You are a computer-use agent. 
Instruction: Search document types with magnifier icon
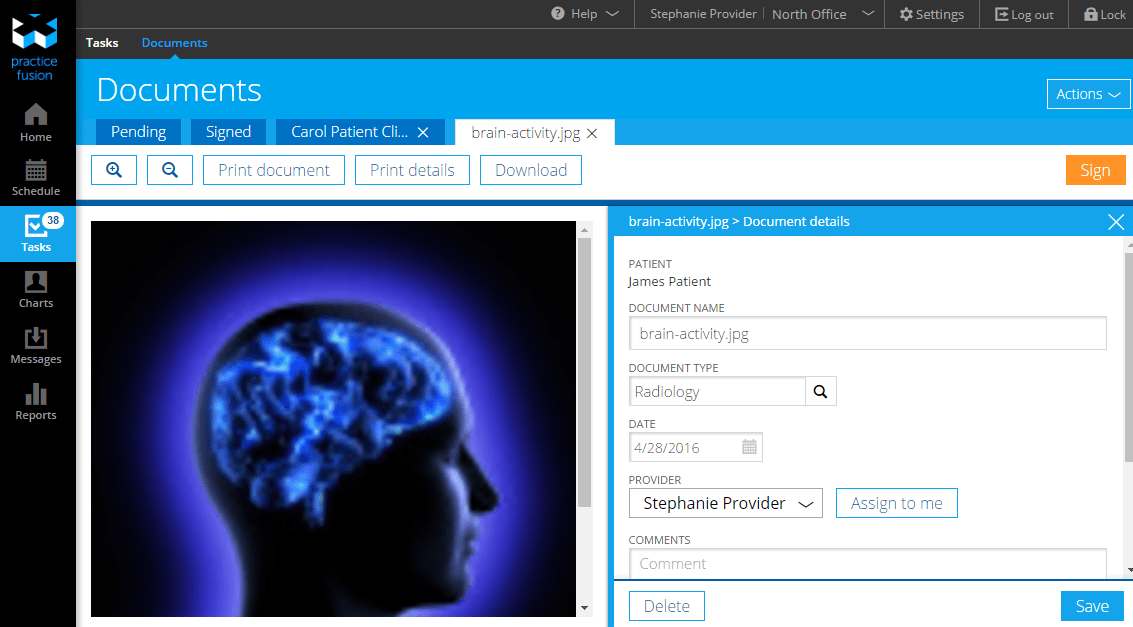[821, 392]
